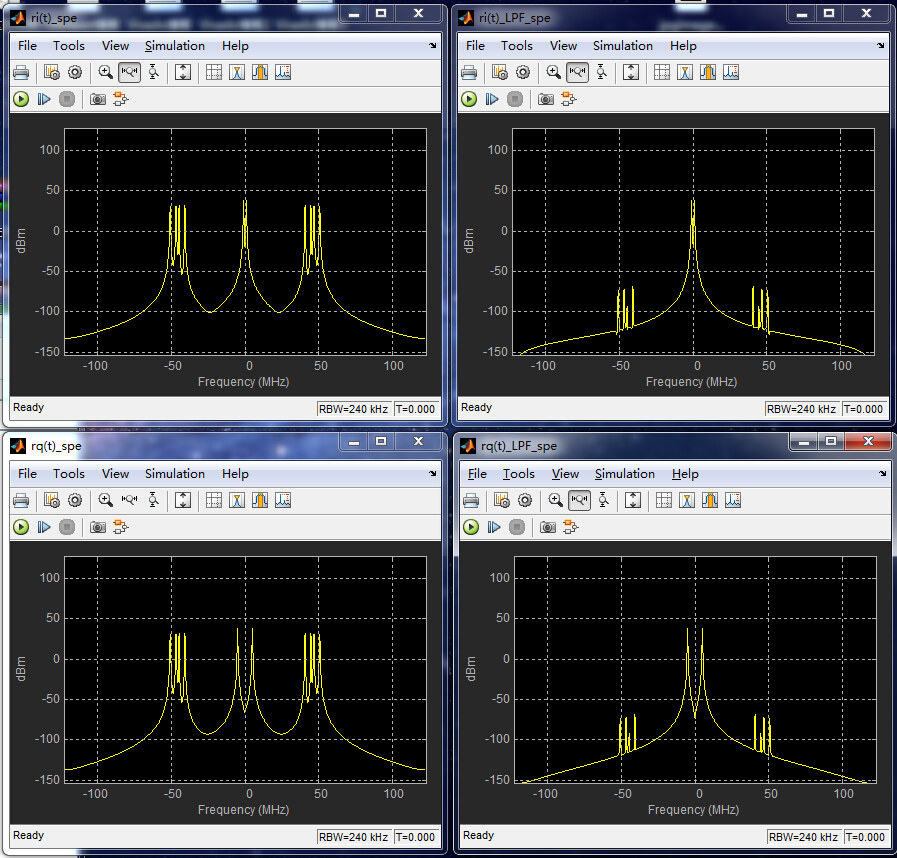Image resolution: width=897 pixels, height=858 pixels.
Task: Open the View menu in ri(t)_LPF_spe window
Action: coord(563,46)
